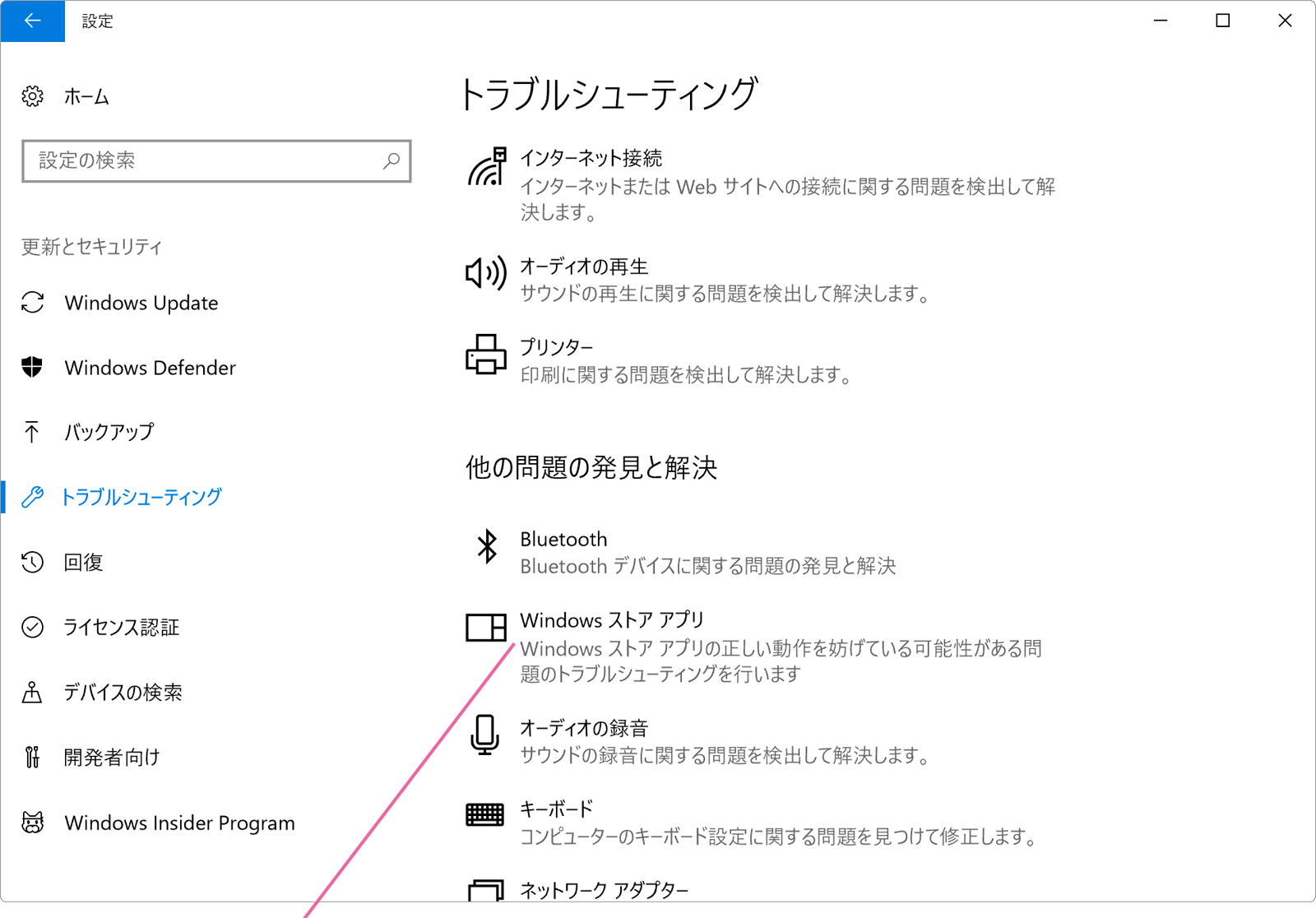Click the インターネット接続 wifi icon

486,167
